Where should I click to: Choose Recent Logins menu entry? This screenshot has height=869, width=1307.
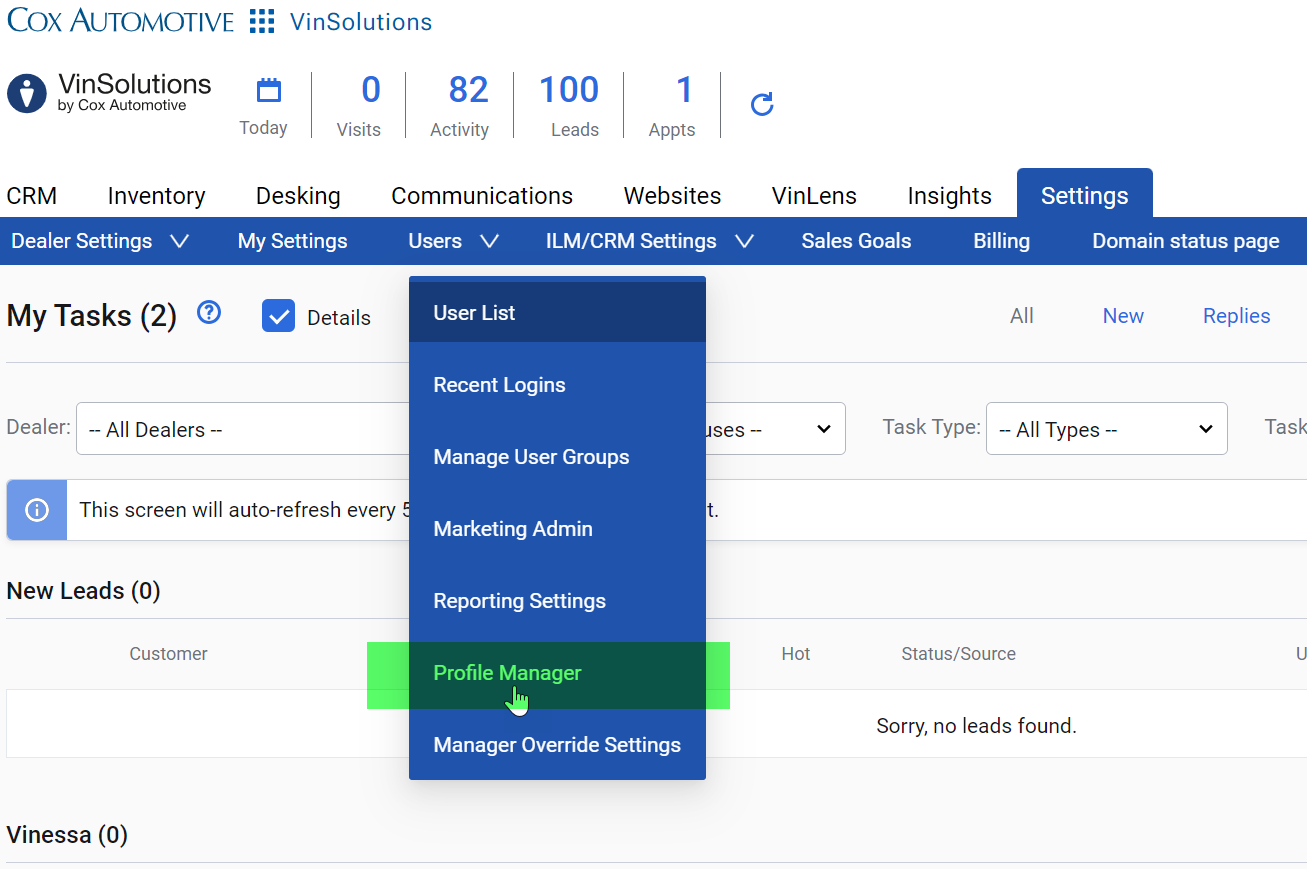pos(557,385)
